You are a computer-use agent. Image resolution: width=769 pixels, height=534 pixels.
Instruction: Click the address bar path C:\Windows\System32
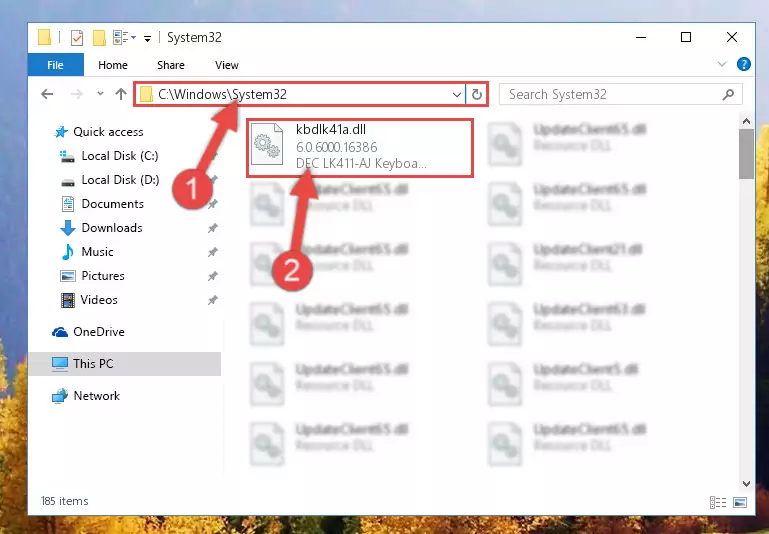tap(222, 94)
